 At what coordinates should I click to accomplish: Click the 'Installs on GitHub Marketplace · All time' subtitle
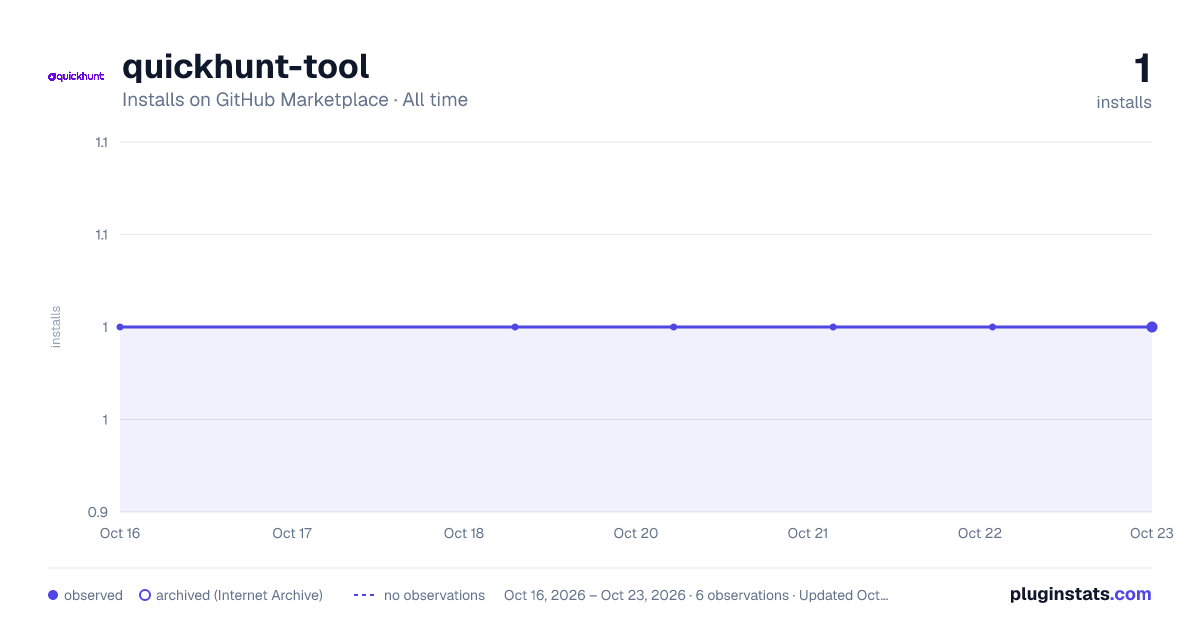[x=295, y=100]
